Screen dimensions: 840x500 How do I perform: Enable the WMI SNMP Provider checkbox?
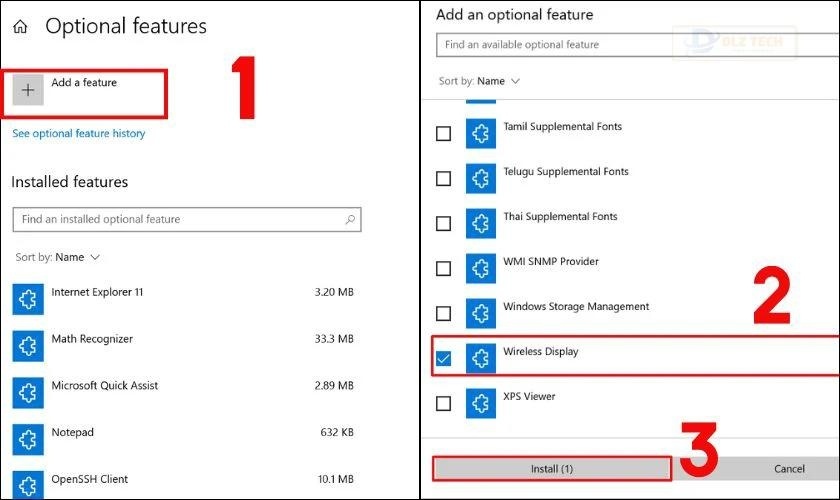444,268
